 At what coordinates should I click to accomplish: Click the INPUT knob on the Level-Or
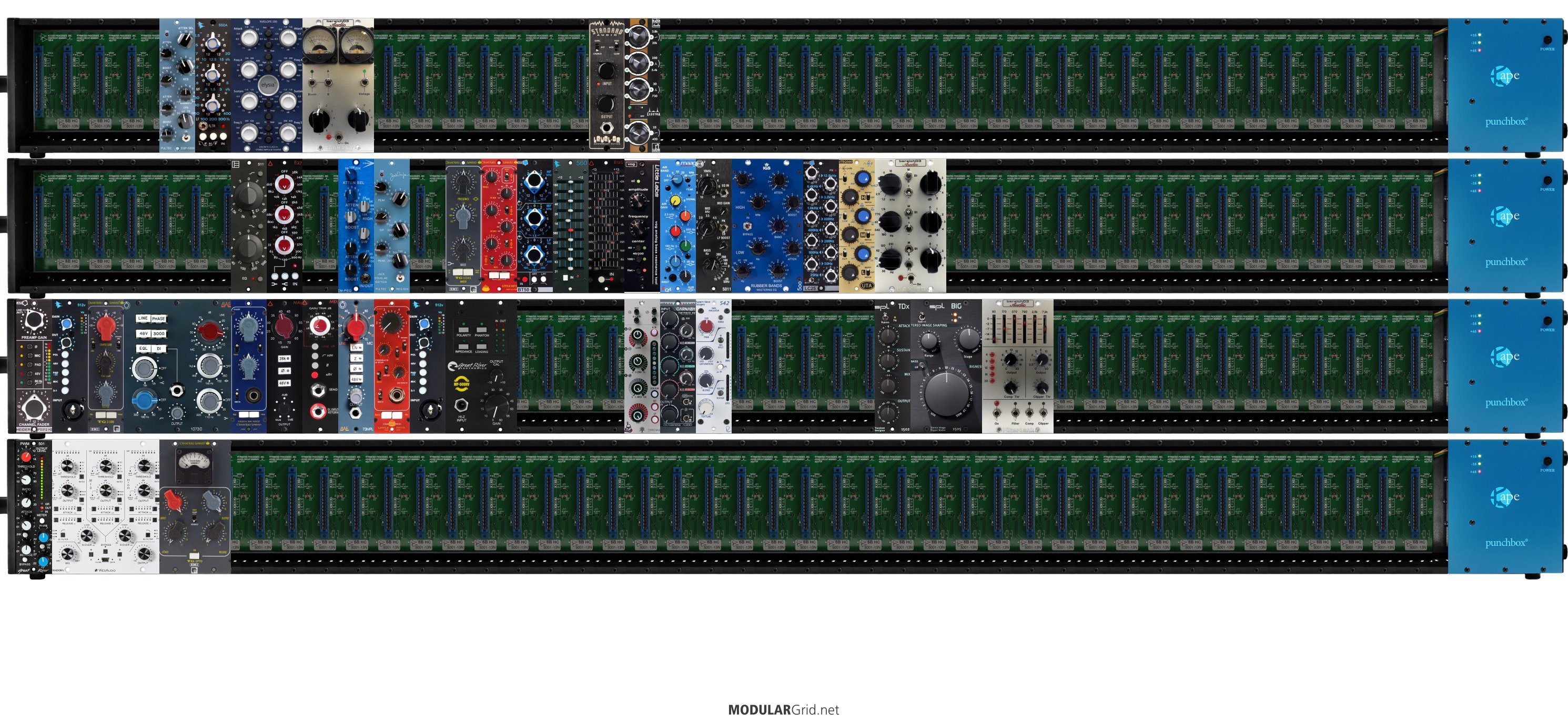(605, 70)
